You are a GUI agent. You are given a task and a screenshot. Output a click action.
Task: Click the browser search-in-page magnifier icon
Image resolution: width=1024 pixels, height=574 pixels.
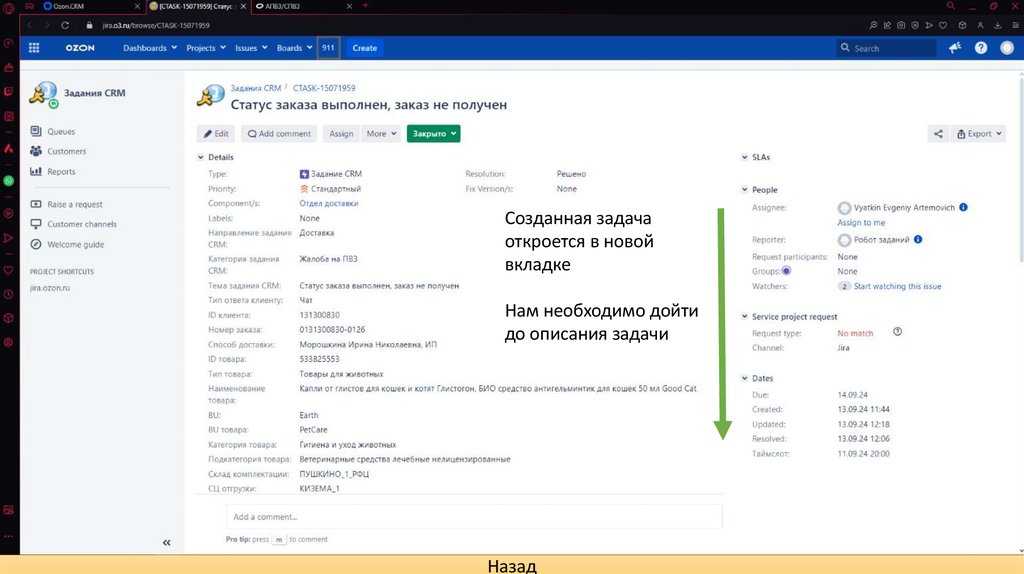point(873,25)
